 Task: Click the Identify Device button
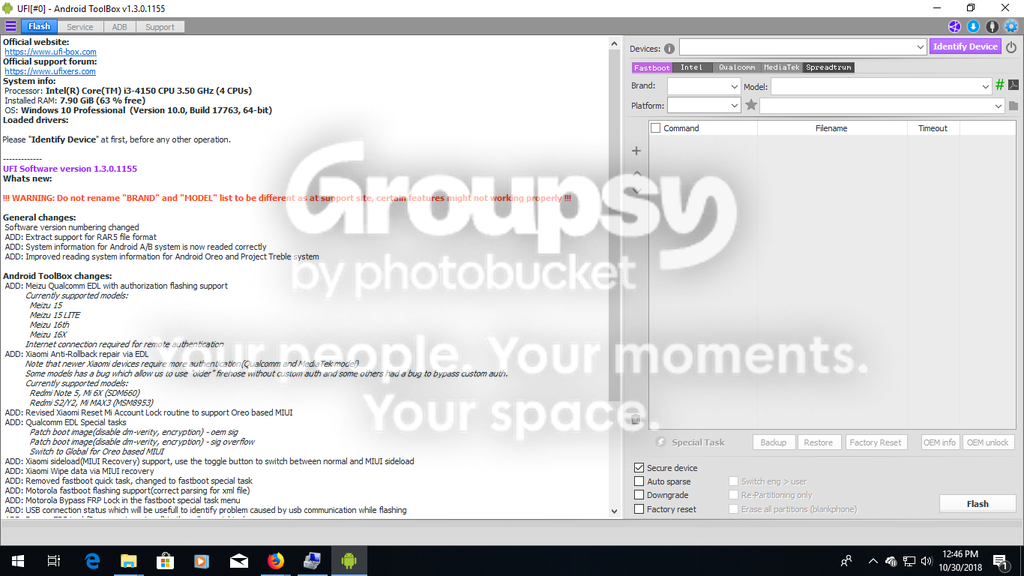(x=965, y=46)
